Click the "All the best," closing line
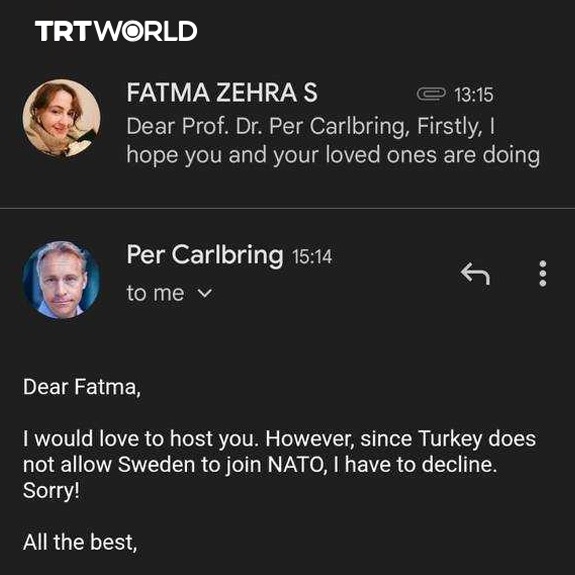This screenshot has height=575, width=575. point(80,542)
